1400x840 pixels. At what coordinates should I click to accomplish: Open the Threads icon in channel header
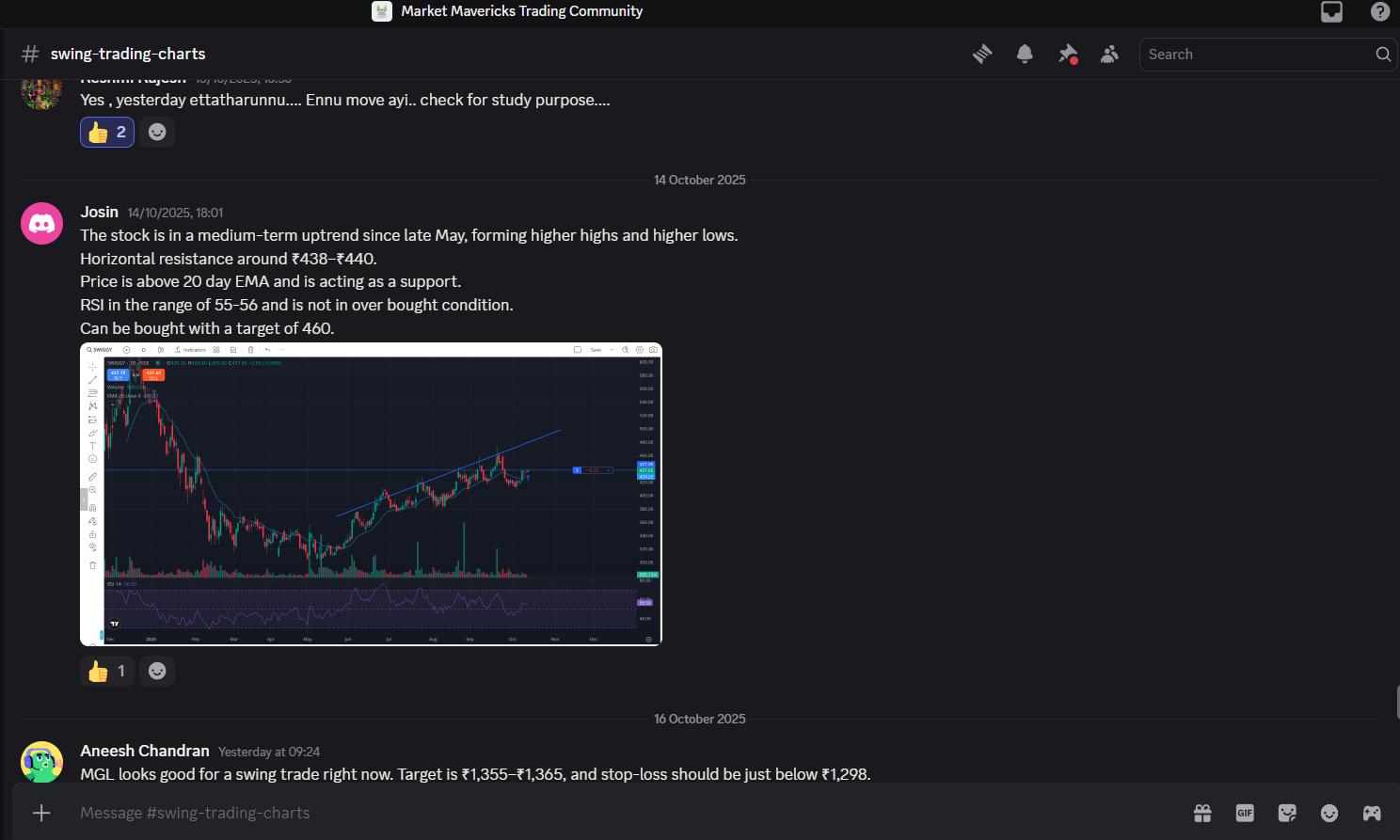pyautogui.click(x=982, y=55)
